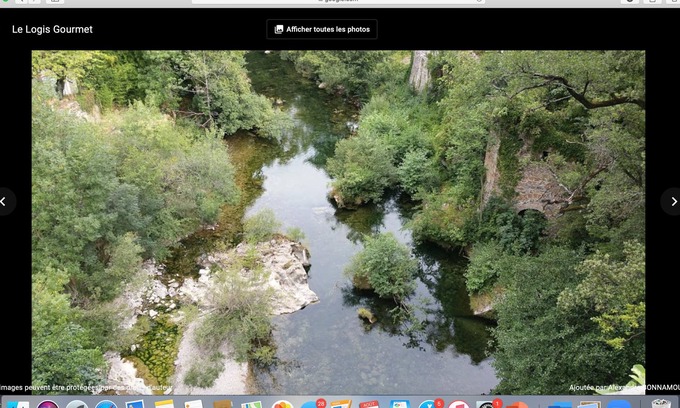Open Finder from the Dock
This screenshot has height=408, width=680.
[x=18, y=404]
